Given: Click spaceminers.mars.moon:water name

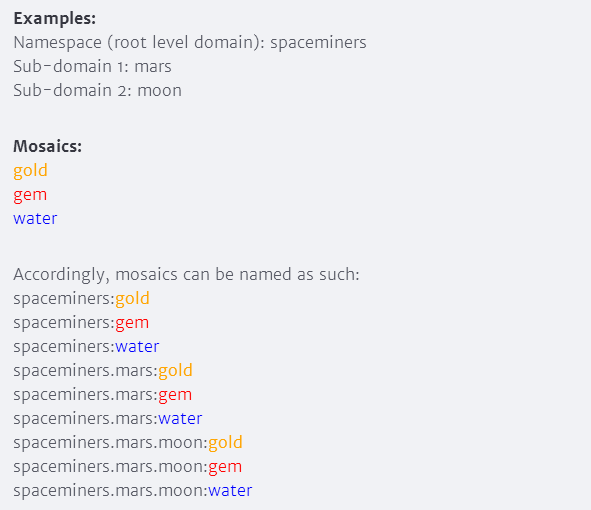Looking at the screenshot, I should click(133, 491).
